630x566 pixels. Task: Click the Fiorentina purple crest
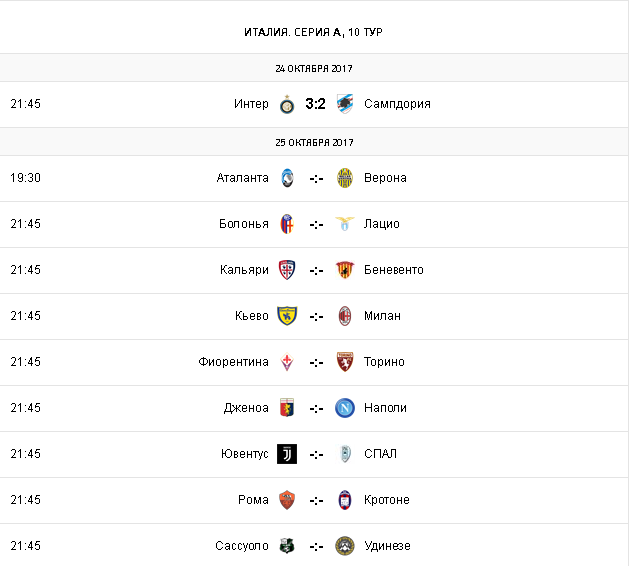click(287, 362)
